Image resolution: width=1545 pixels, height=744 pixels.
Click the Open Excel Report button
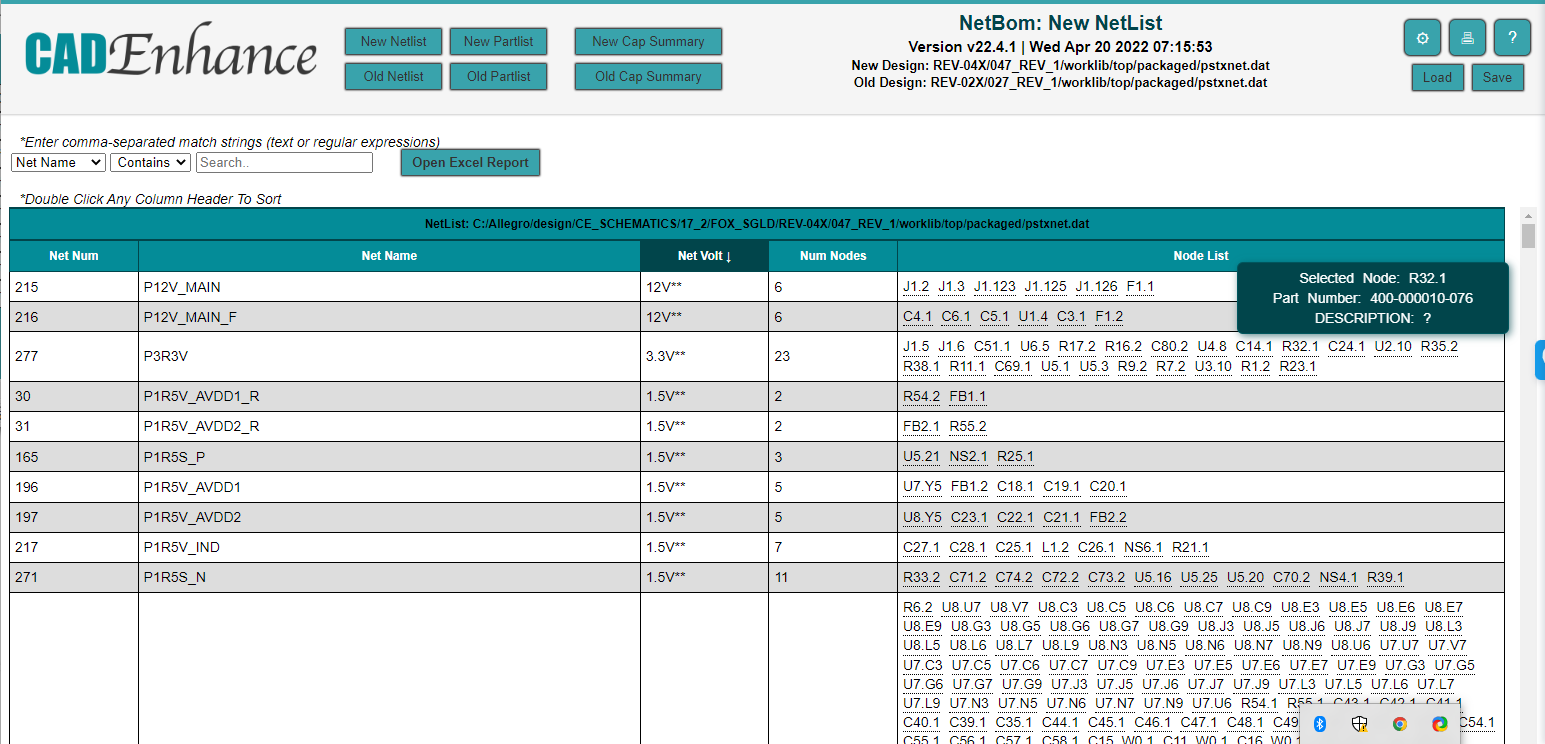coord(470,162)
